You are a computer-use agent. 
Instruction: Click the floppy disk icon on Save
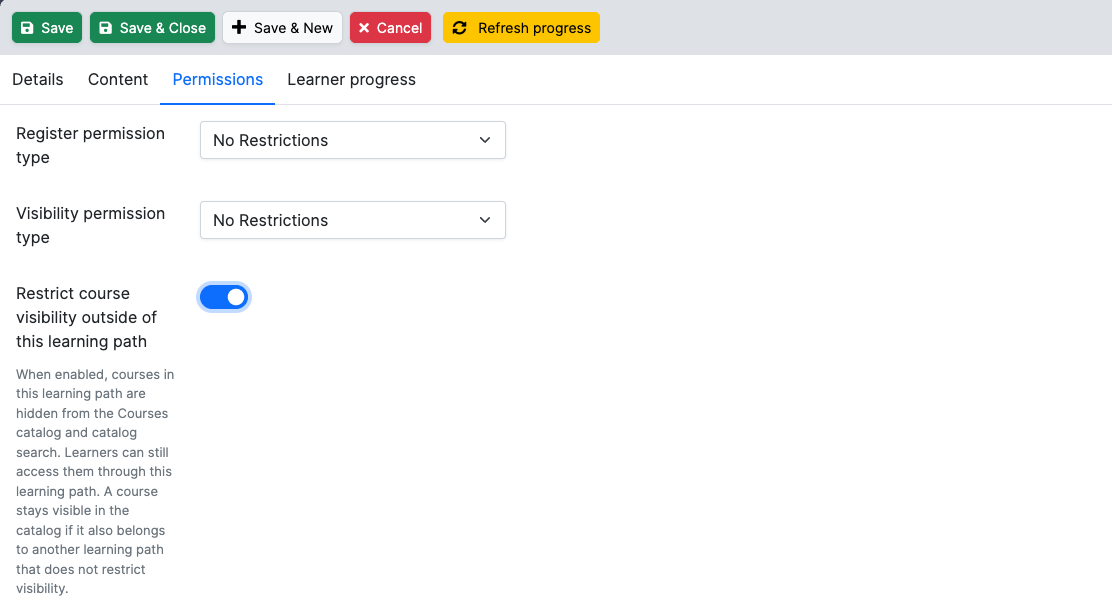point(27,28)
